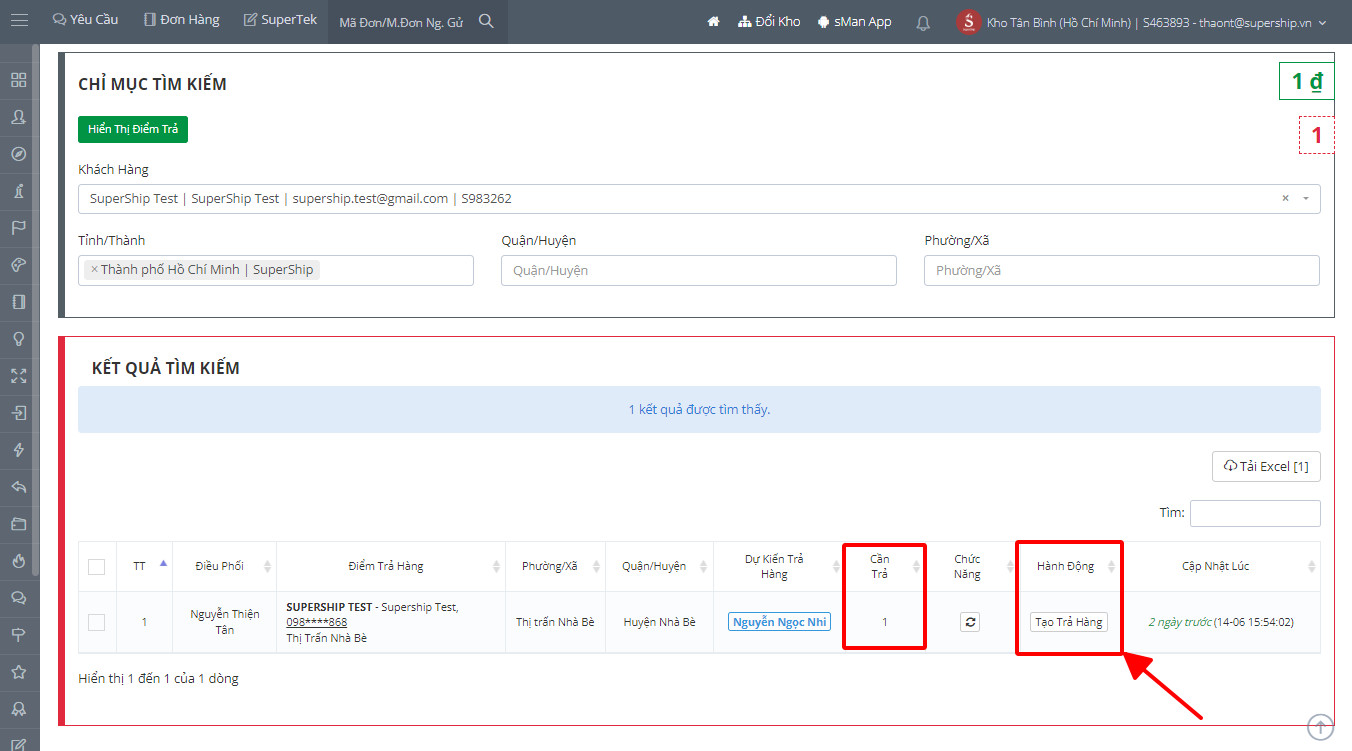Focus the Mã Đơn/M.Đơn Ng. Gửi search box
Image resolution: width=1352 pixels, height=751 pixels.
[x=402, y=22]
